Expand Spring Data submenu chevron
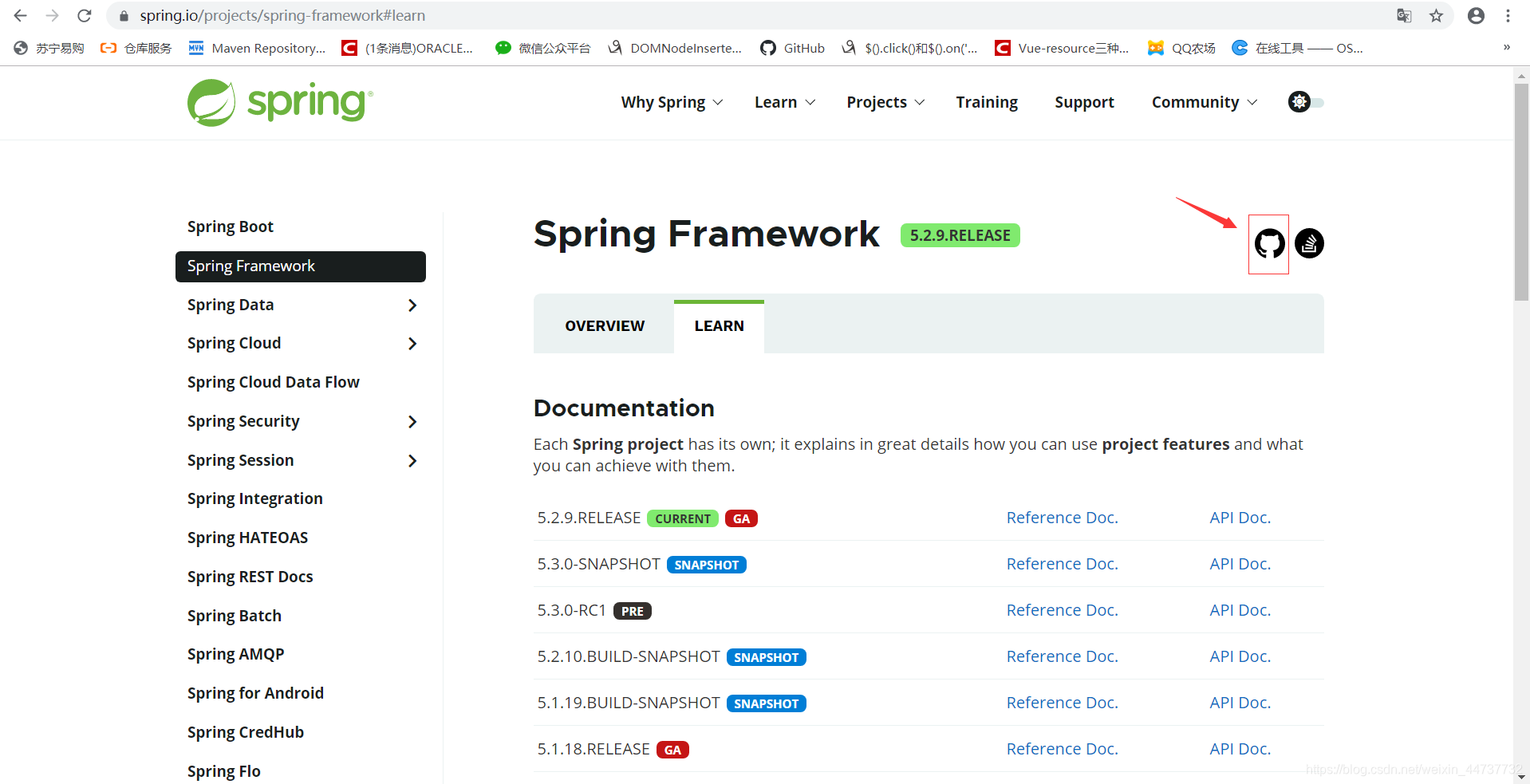Viewport: 1530px width, 784px height. click(412, 305)
